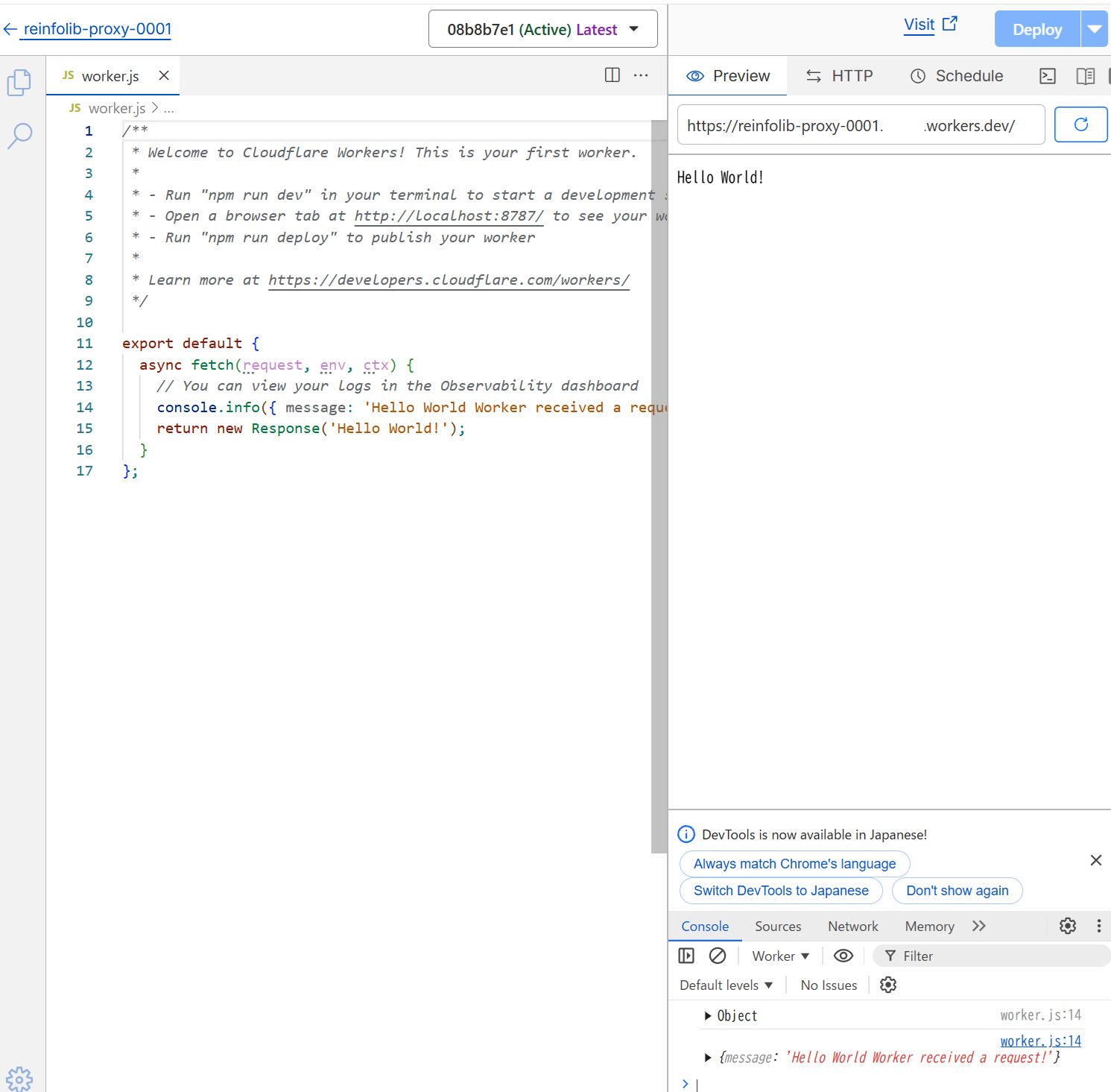
Task: Open the Search magnifier in sidebar
Action: click(x=19, y=136)
